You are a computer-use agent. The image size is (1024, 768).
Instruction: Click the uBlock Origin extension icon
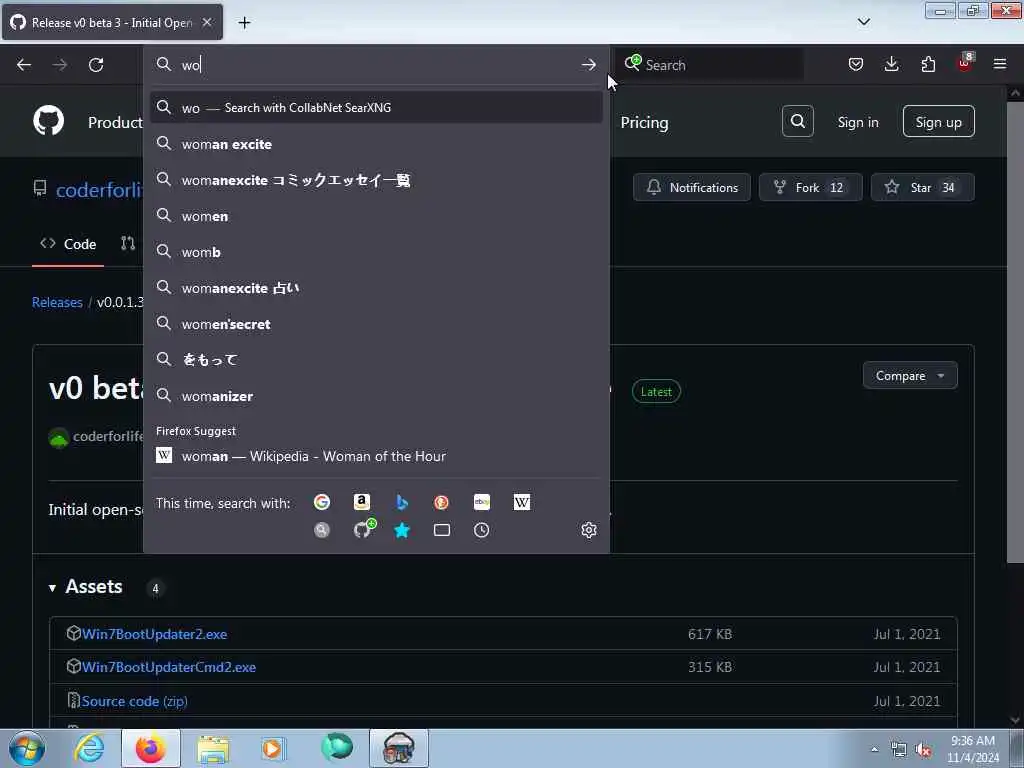965,63
